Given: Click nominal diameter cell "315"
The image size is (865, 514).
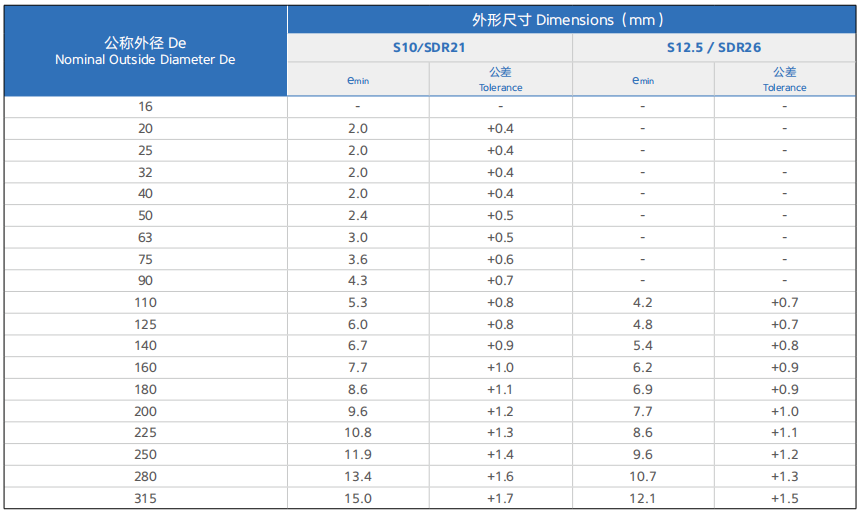Looking at the screenshot, I should click(146, 499).
